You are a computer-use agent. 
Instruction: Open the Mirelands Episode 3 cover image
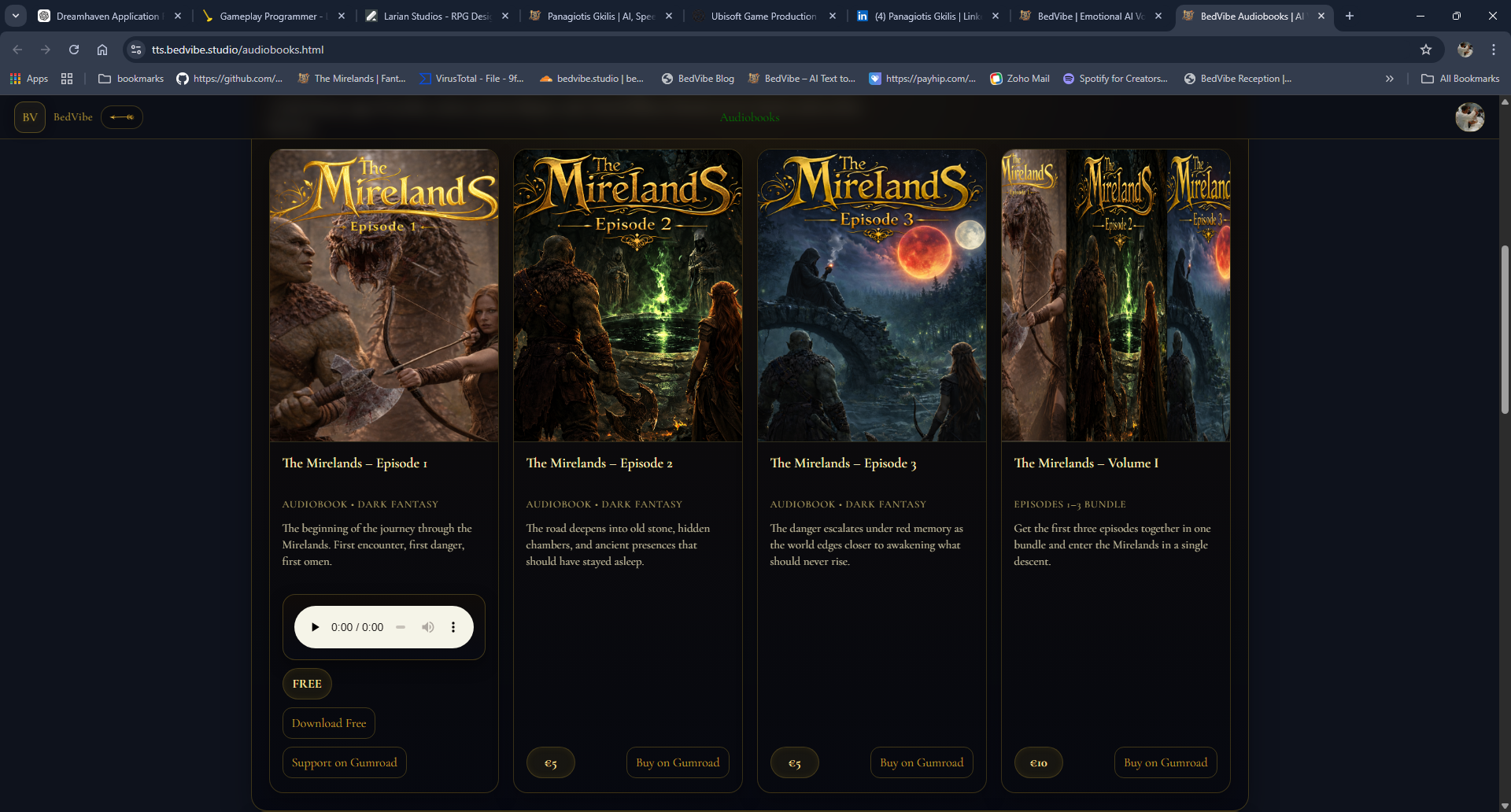pos(872,296)
